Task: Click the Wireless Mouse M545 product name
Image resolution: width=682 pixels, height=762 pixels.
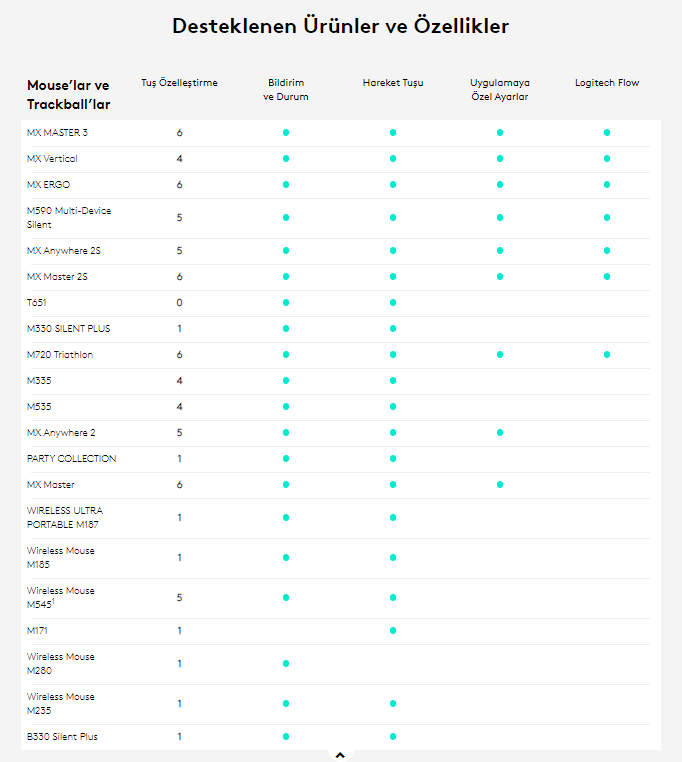Action: 61,597
